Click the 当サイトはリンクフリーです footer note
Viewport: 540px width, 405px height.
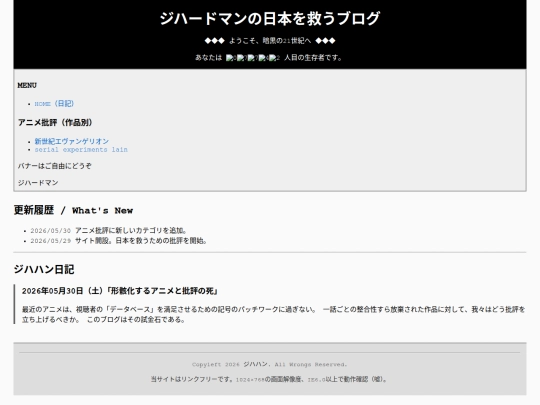(270, 380)
